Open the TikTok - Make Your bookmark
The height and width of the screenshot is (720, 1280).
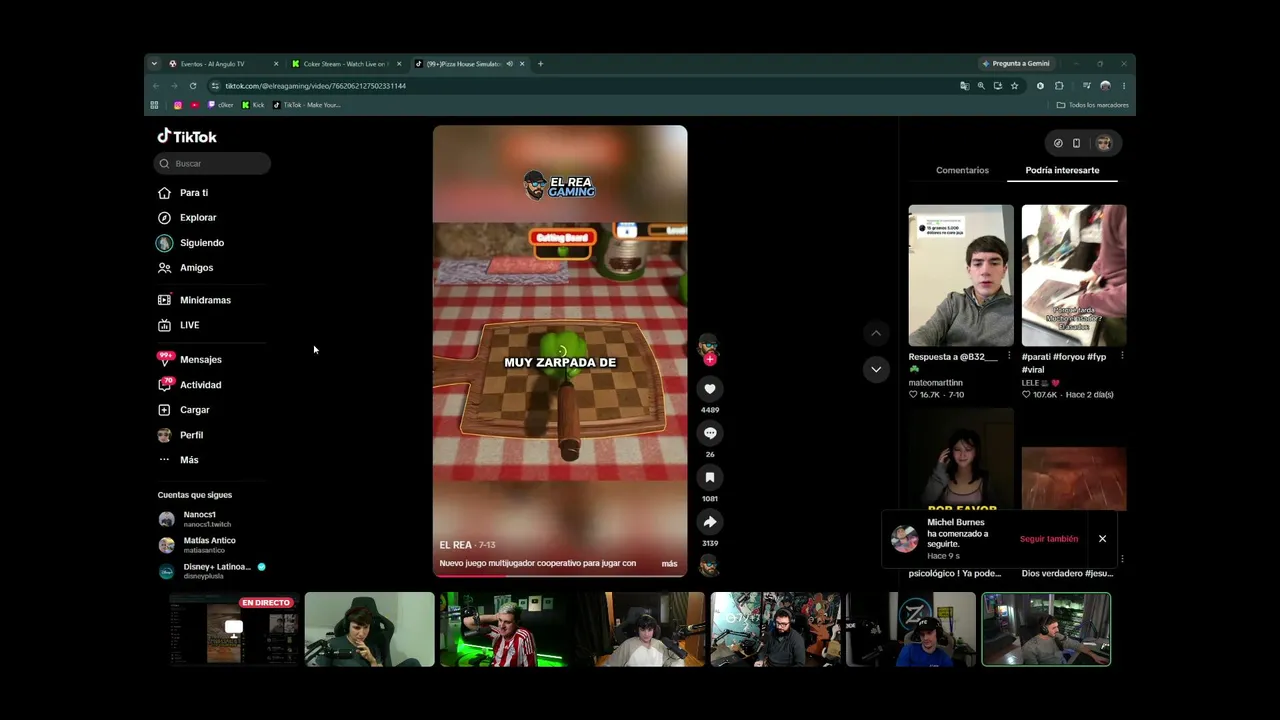307,105
